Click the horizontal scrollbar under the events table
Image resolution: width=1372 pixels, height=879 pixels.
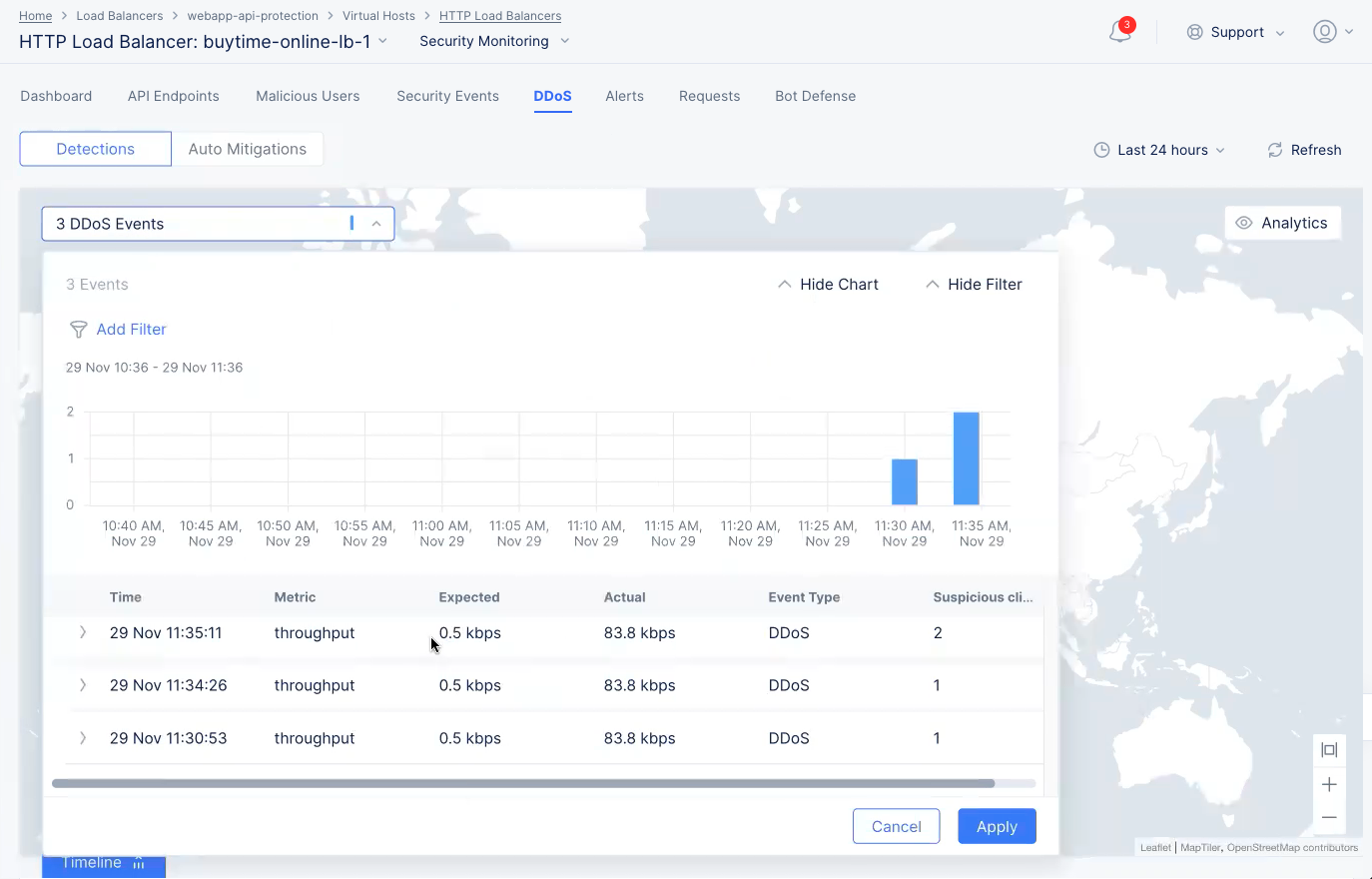(522, 784)
